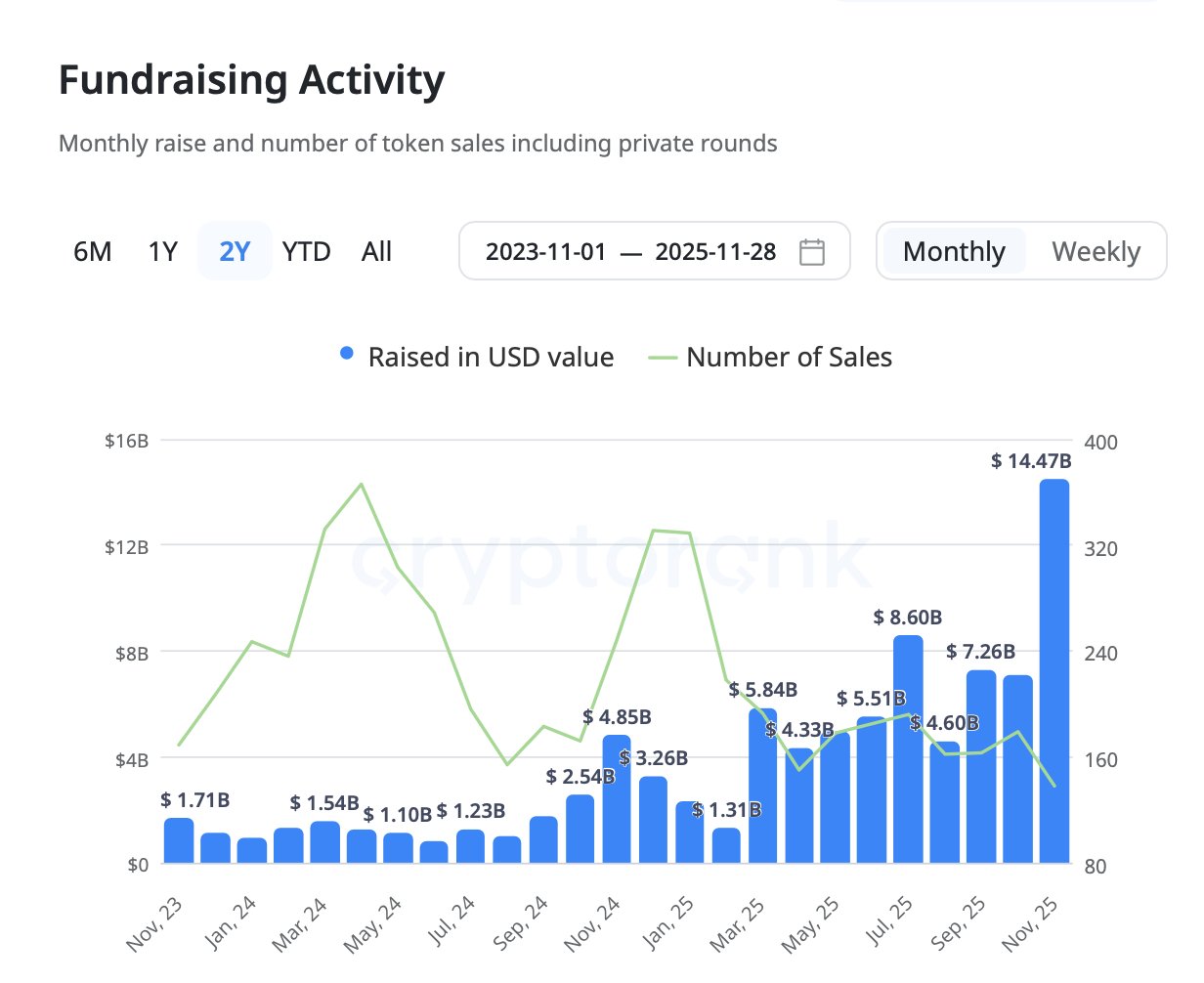This screenshot has height=983, width=1204.
Task: Select the 6M time range
Action: [x=93, y=252]
